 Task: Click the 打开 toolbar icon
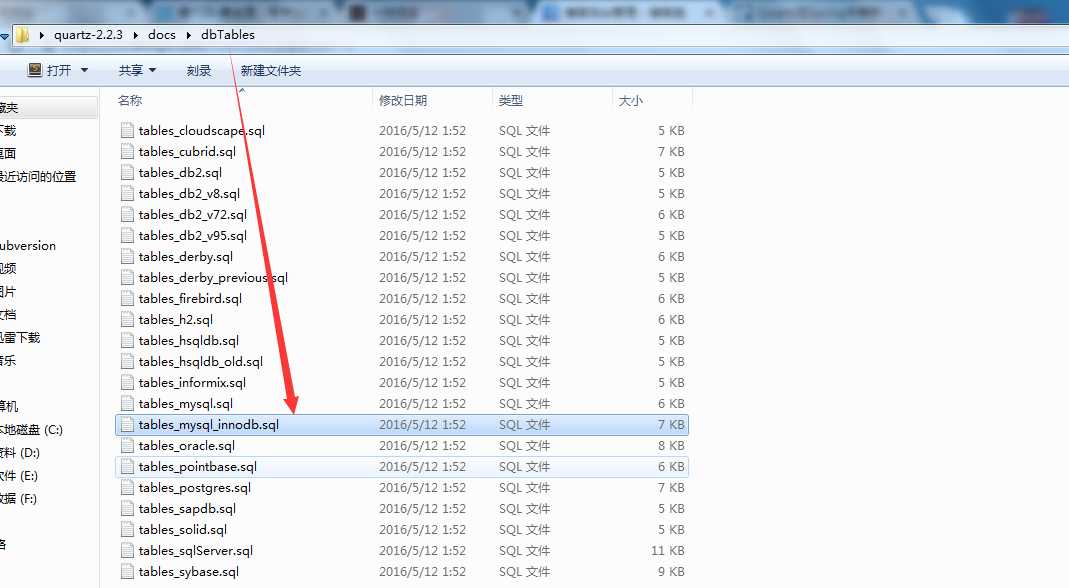point(35,70)
